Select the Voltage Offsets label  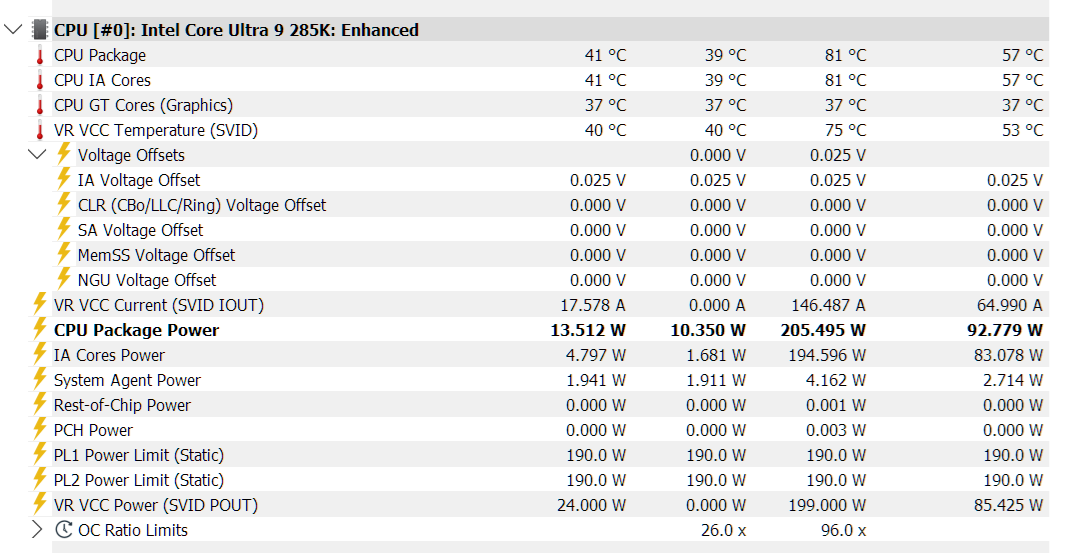[131, 155]
